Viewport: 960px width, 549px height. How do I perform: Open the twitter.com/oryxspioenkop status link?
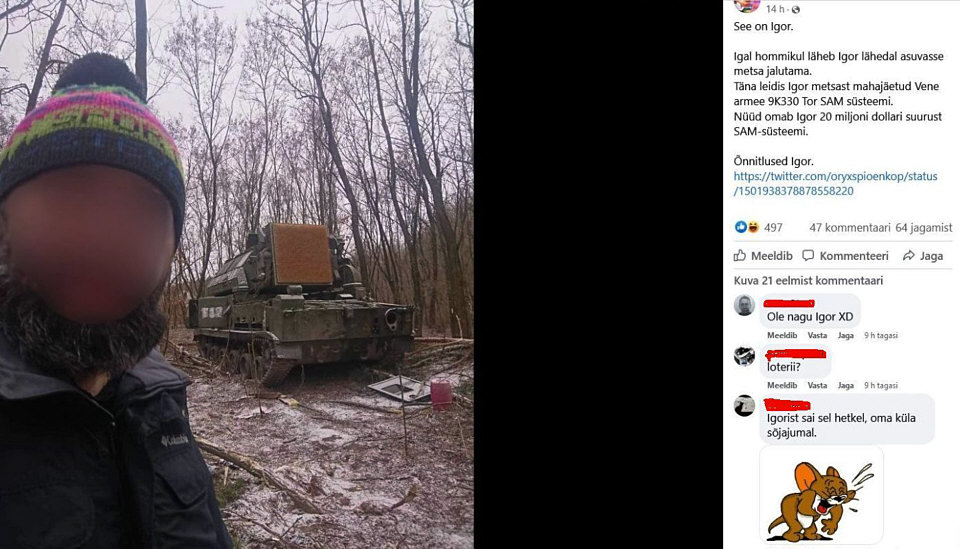[x=835, y=184]
